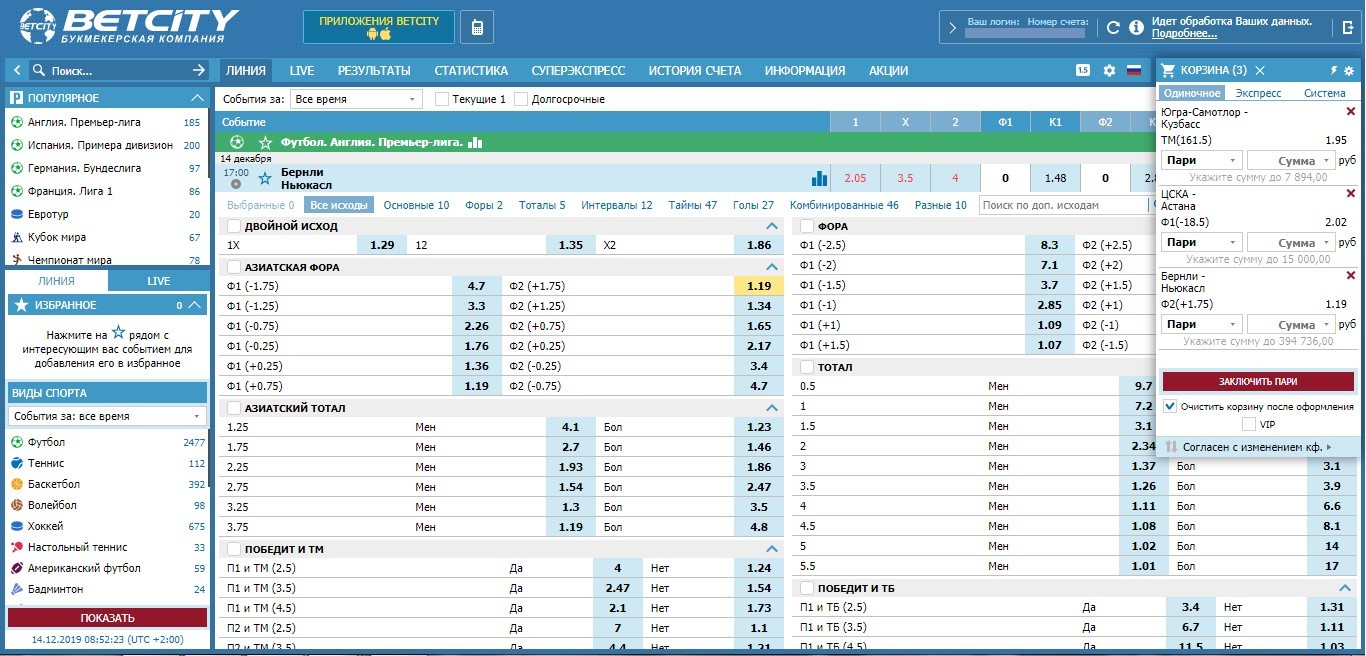The image size is (1366, 656).
Task: Click Premier League stats icon in green header
Action: click(x=475, y=143)
